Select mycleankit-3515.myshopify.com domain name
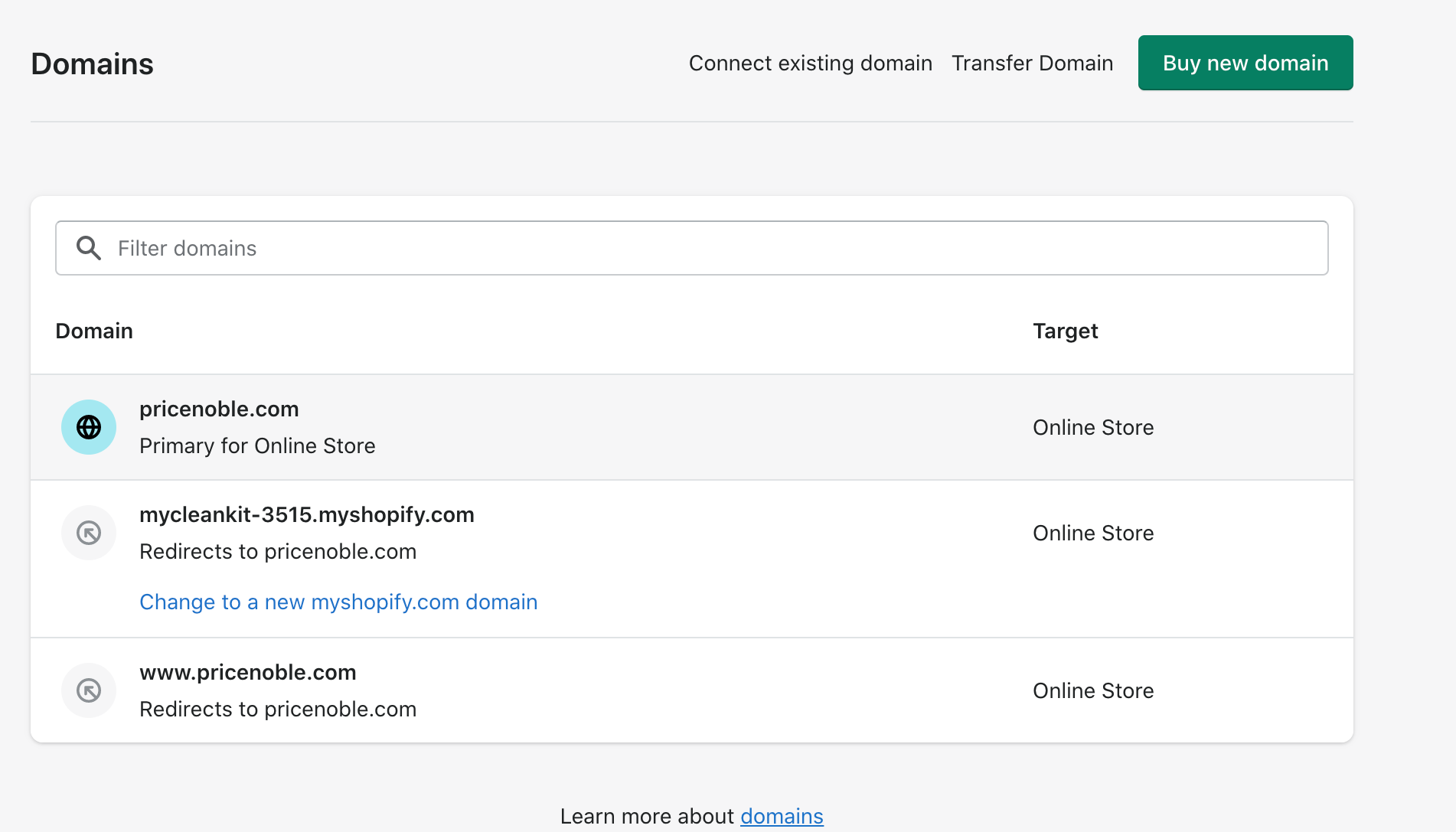 point(306,515)
